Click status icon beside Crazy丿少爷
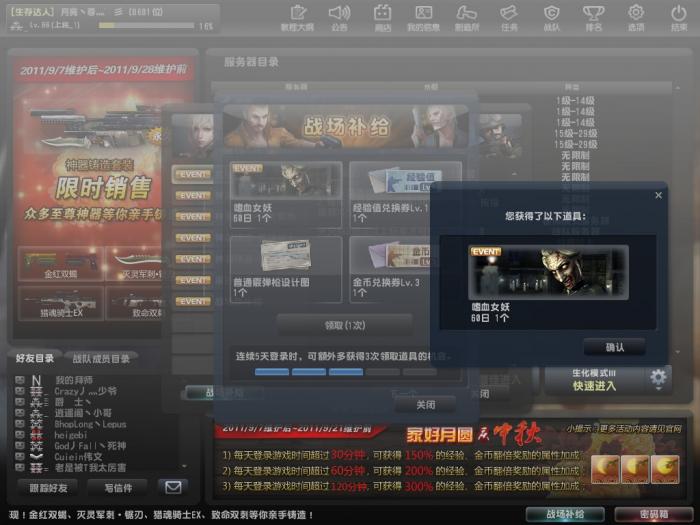Viewport: 700px width, 525px height. (20, 391)
